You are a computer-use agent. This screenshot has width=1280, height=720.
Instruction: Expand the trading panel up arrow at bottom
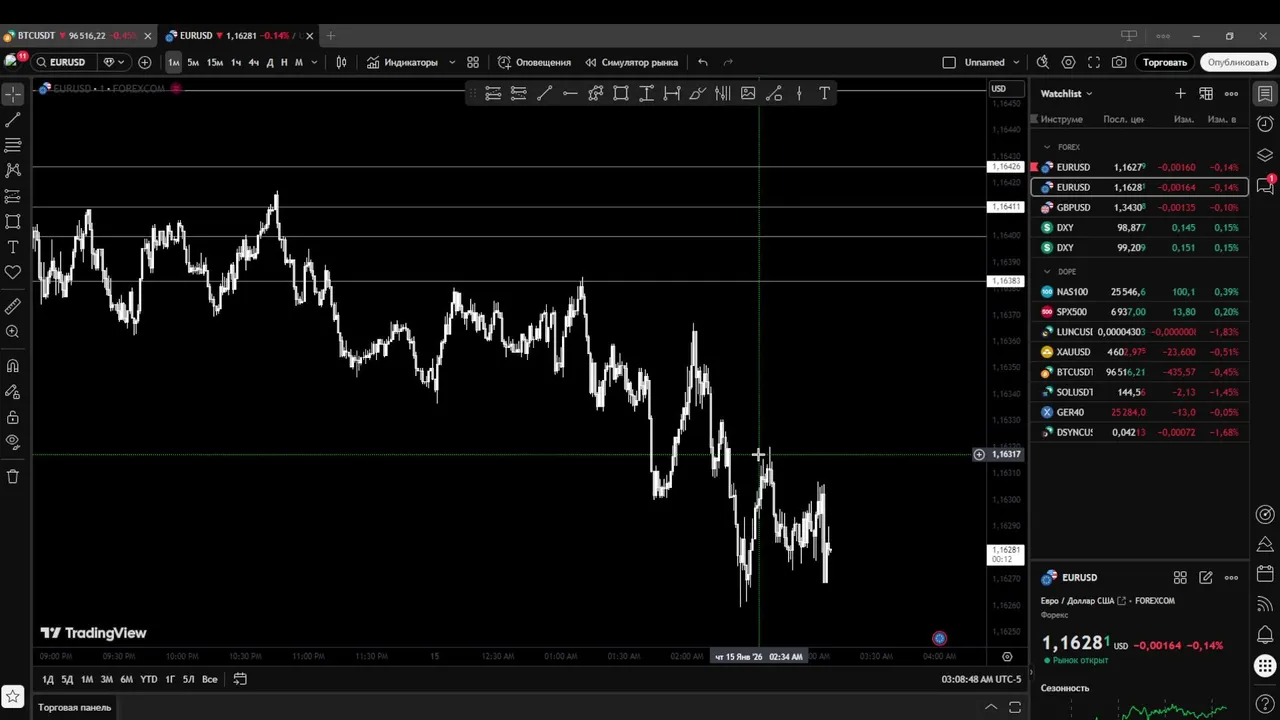[x=991, y=707]
